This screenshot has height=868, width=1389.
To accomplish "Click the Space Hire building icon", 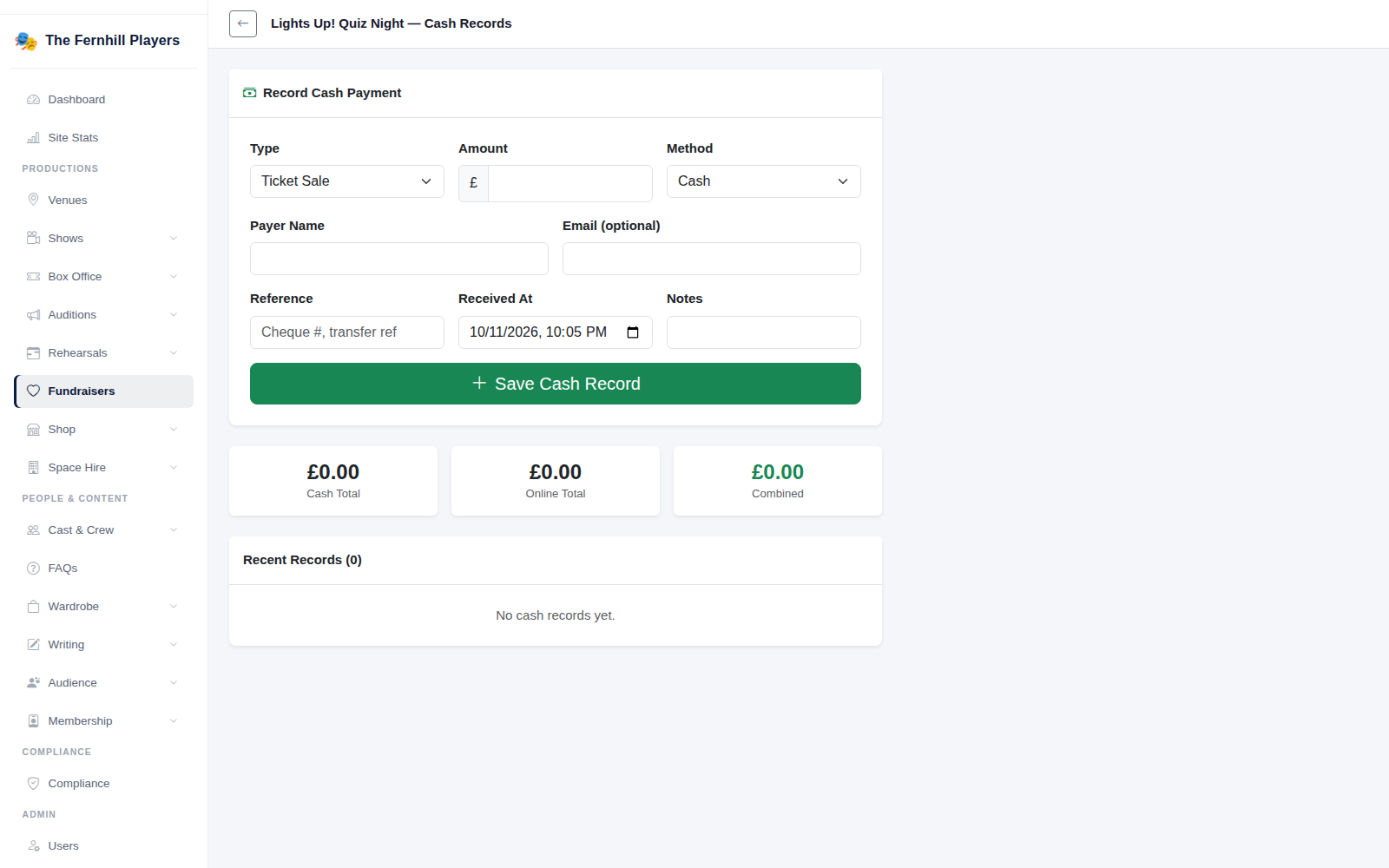I will [x=33, y=468].
